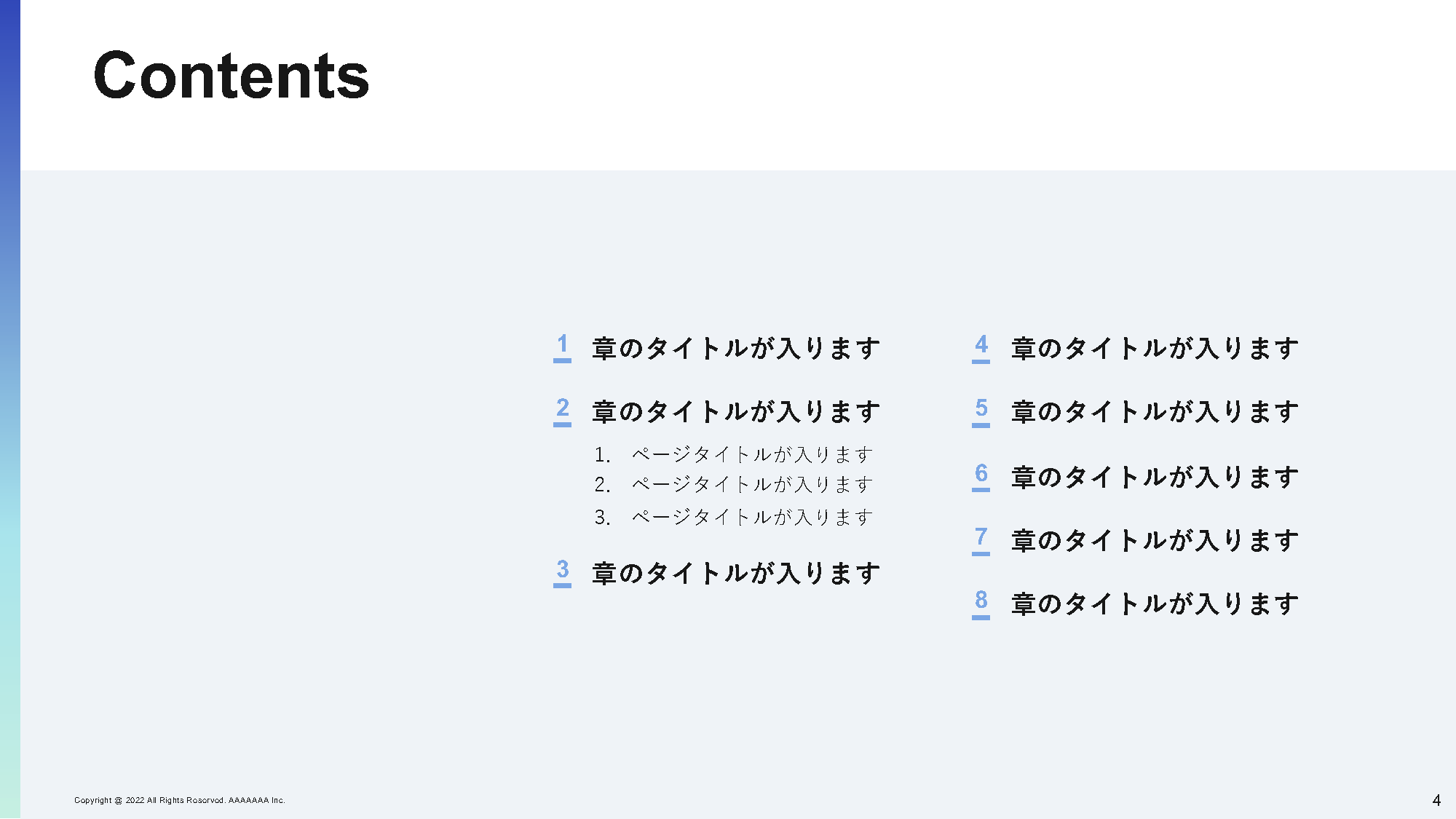Click the blue underlined chapter number 5

981,409
